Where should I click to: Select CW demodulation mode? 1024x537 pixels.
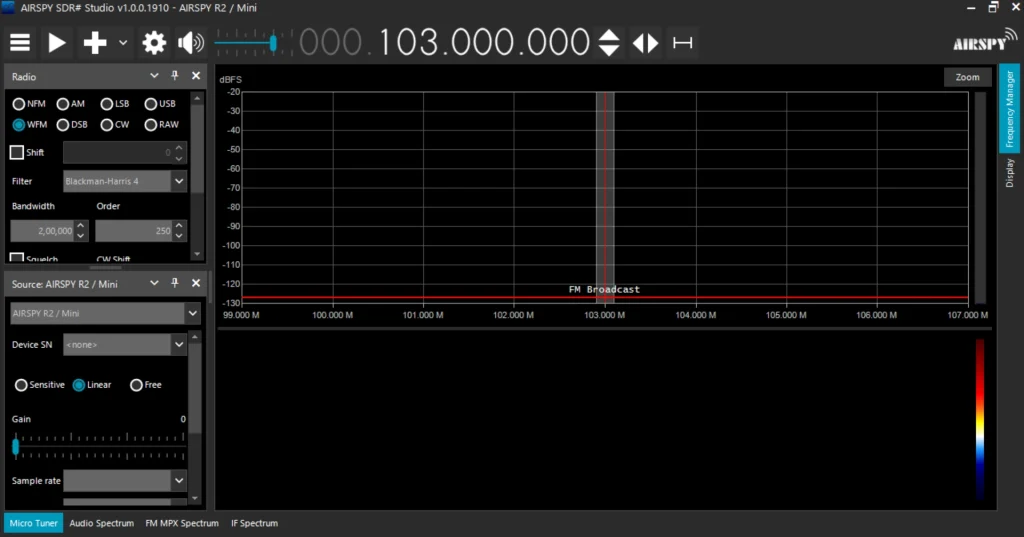coord(115,125)
